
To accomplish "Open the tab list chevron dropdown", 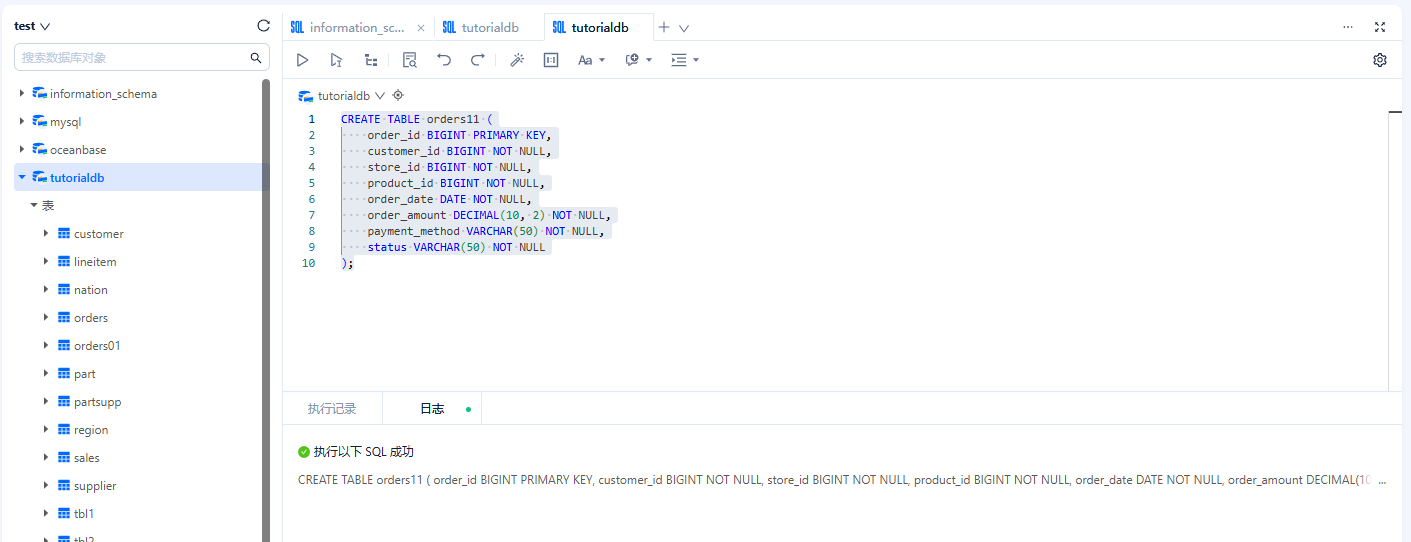I will pos(684,28).
